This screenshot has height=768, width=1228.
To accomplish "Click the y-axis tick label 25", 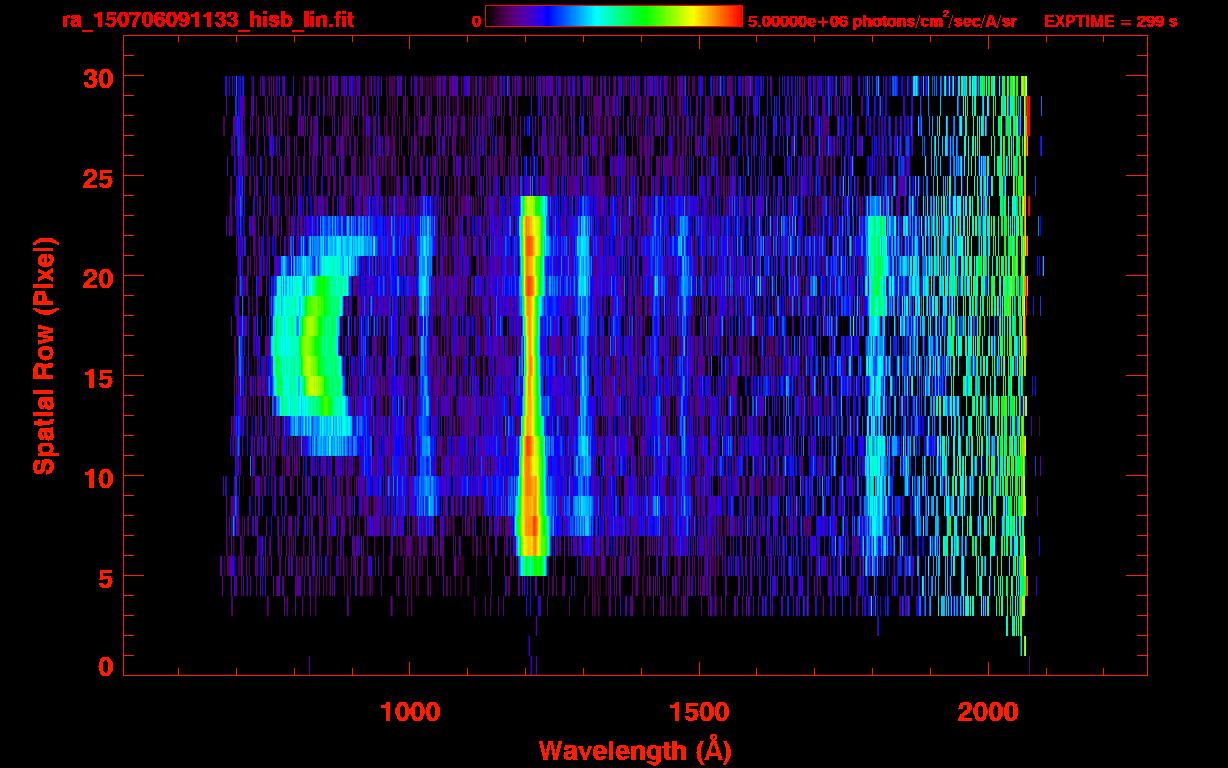I will pyautogui.click(x=97, y=177).
